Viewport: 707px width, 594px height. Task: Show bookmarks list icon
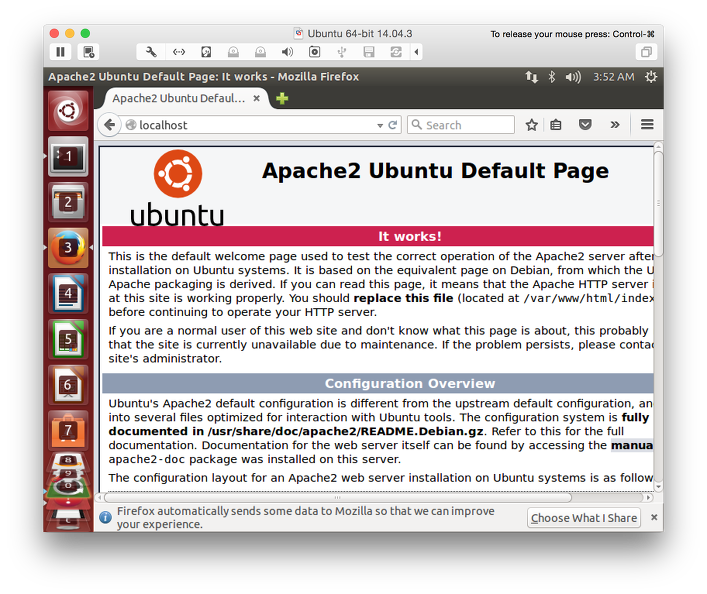tap(556, 125)
